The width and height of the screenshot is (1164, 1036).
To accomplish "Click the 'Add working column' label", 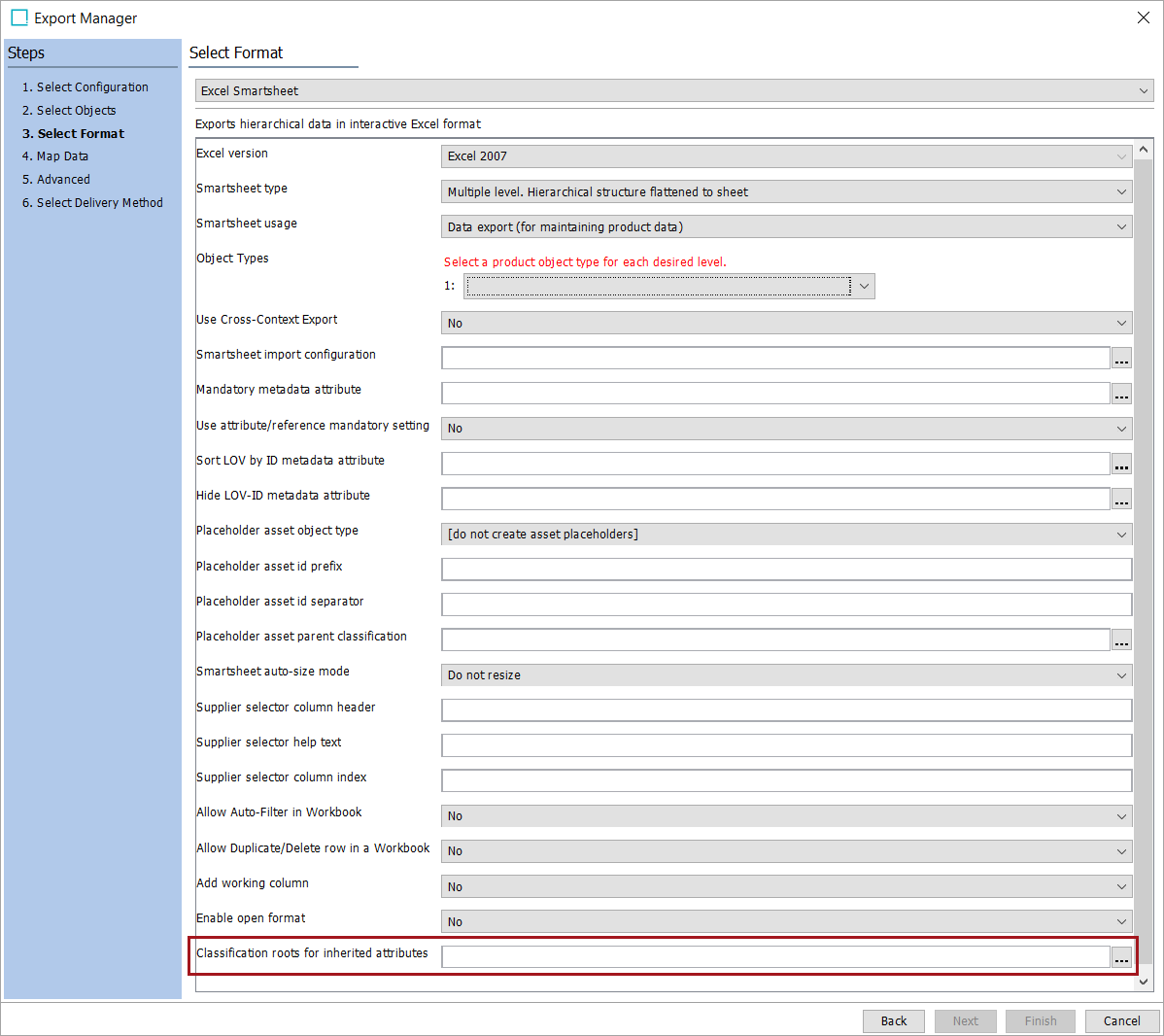I will [253, 883].
